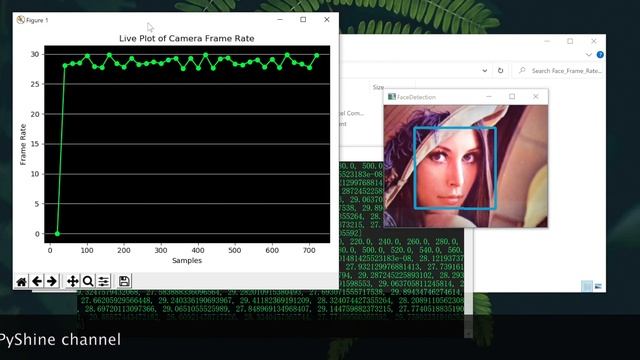Activate the Pan axes tool

pyautogui.click(x=73, y=281)
